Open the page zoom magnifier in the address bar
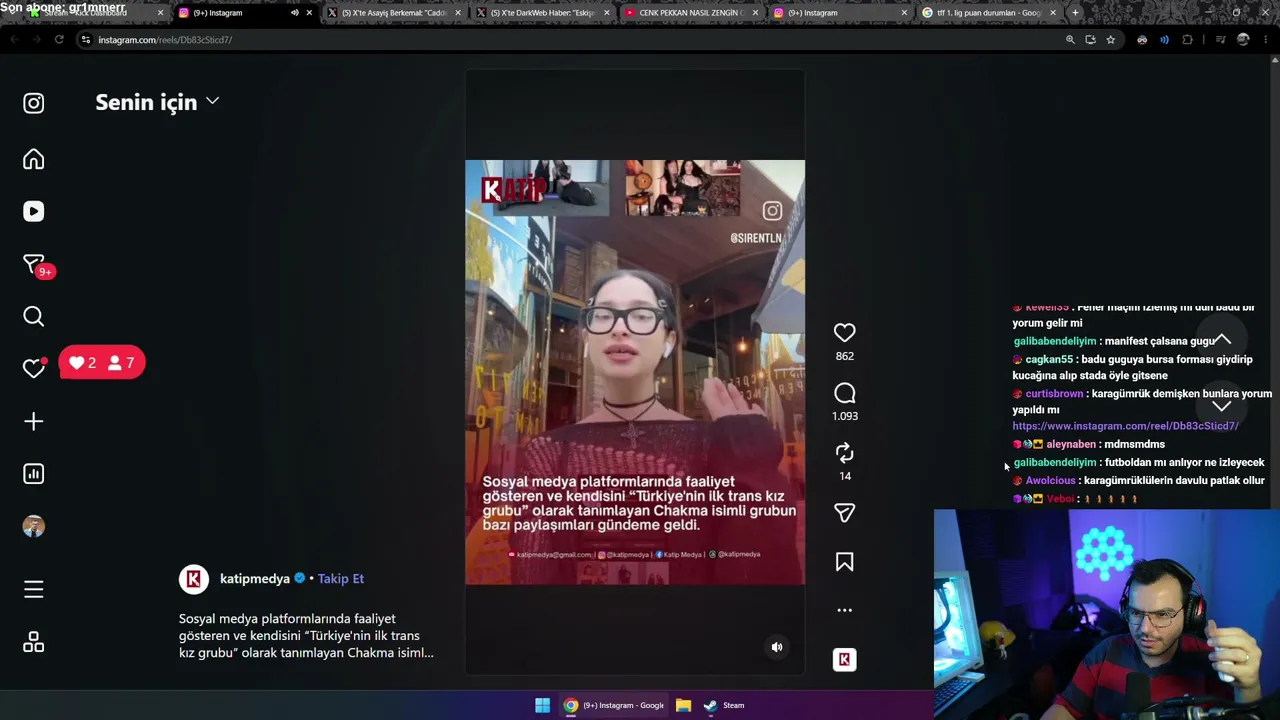Viewport: 1280px width, 720px height. [1070, 40]
